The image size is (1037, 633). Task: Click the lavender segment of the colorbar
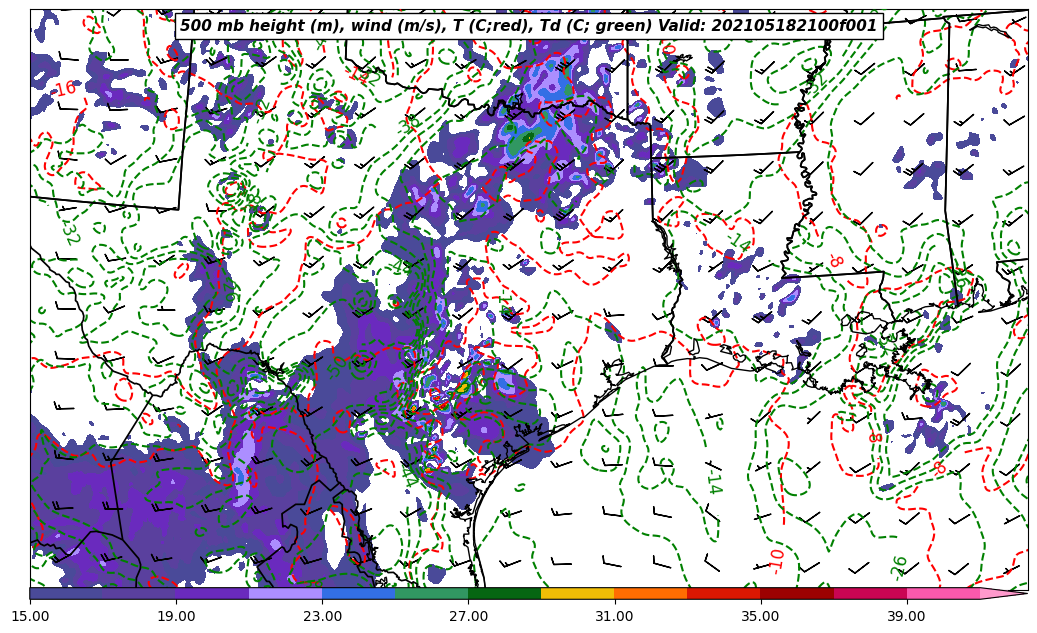point(285,594)
